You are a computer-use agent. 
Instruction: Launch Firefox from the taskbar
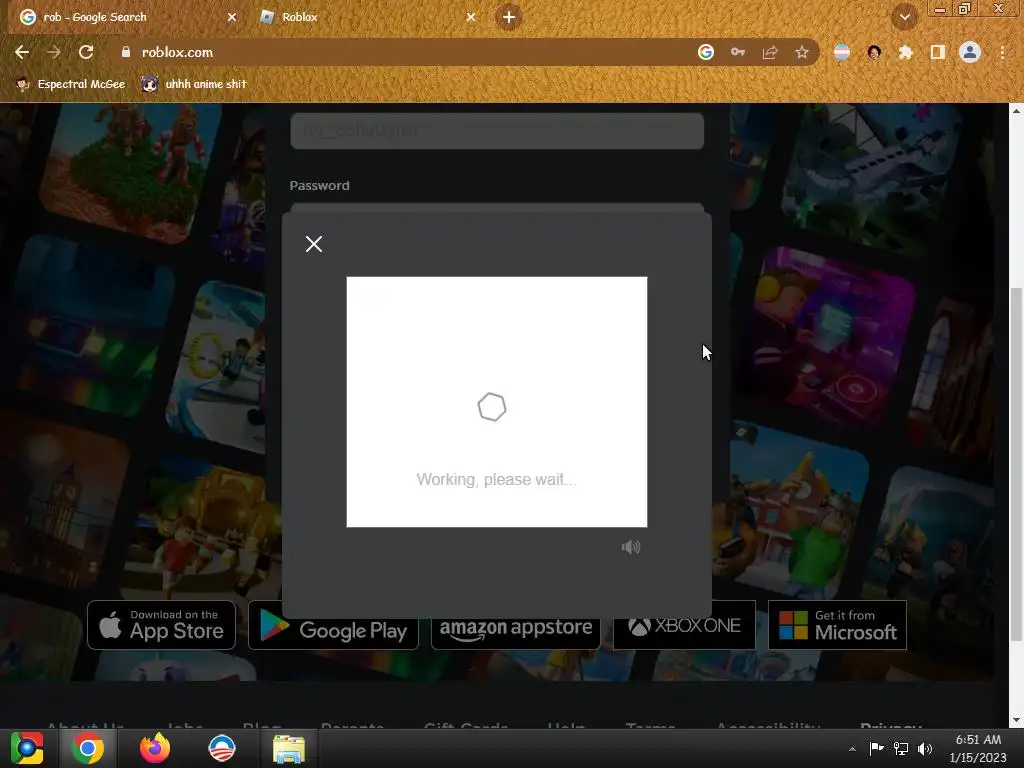pos(155,748)
